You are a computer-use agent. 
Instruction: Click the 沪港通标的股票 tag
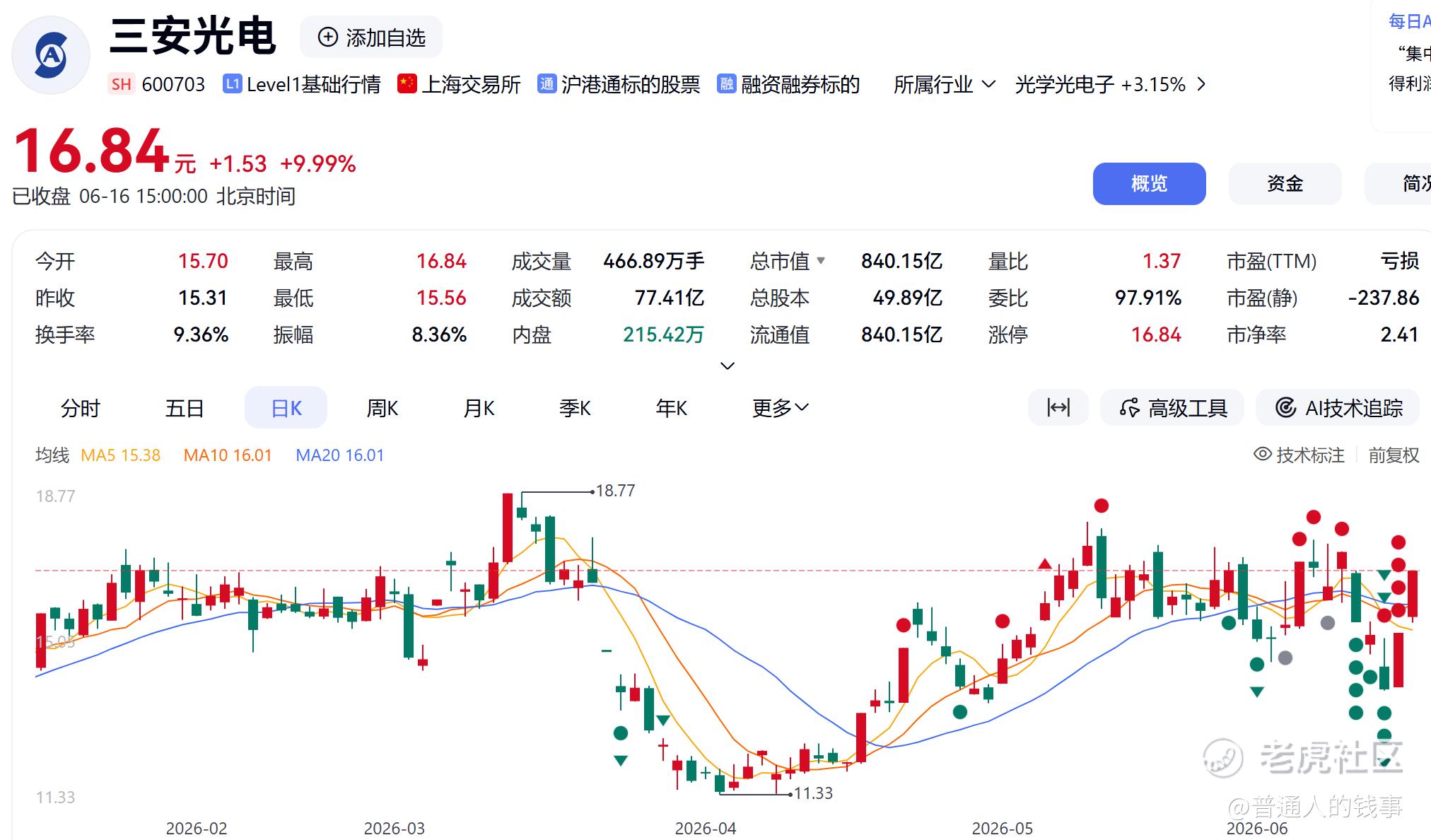(631, 84)
